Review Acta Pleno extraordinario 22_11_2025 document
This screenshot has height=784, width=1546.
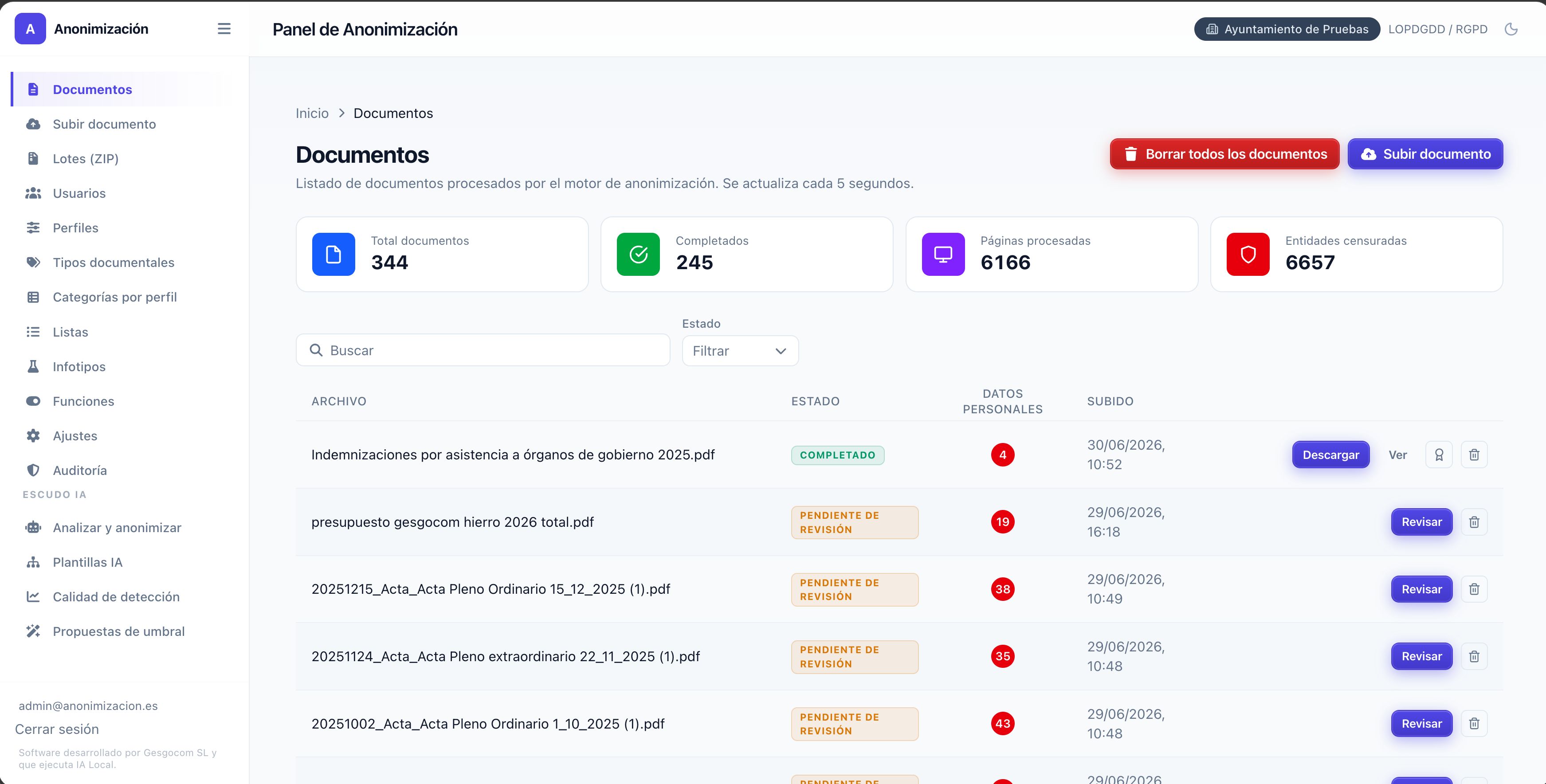(1422, 657)
